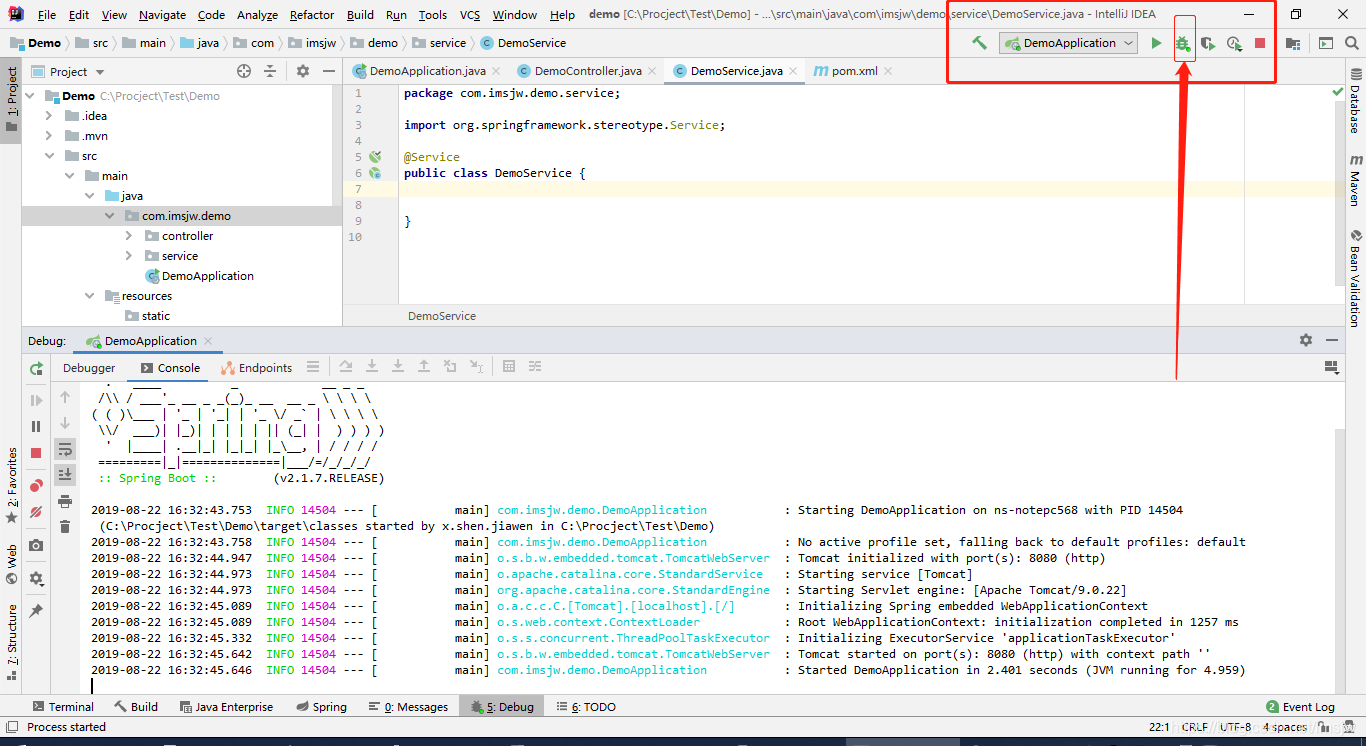The width and height of the screenshot is (1366, 746).
Task: Click Step Over in the debugger toolbar
Action: coord(346,367)
